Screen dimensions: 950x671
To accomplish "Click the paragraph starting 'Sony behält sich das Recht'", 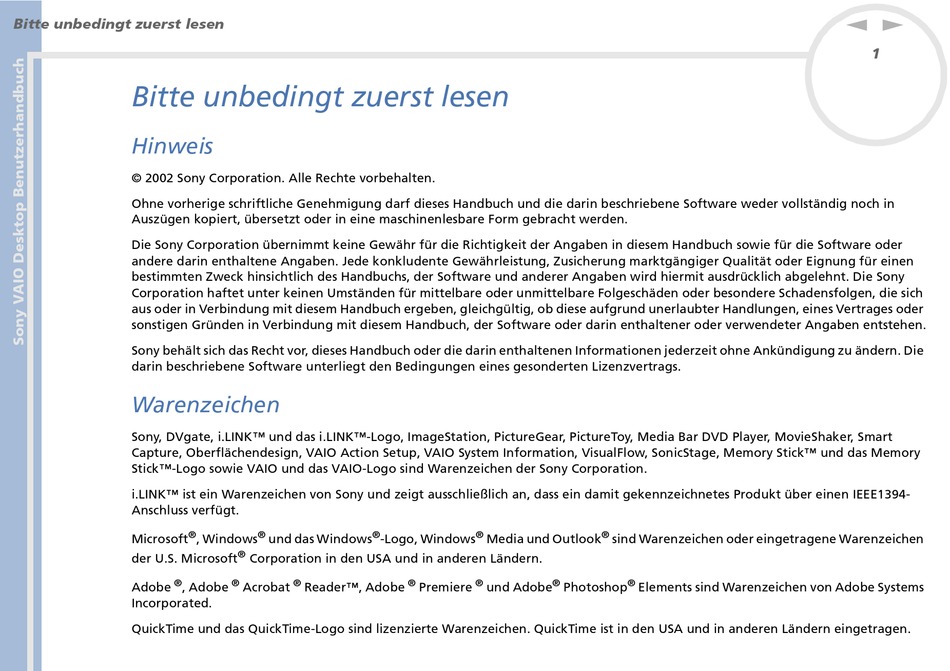I will tap(527, 359).
